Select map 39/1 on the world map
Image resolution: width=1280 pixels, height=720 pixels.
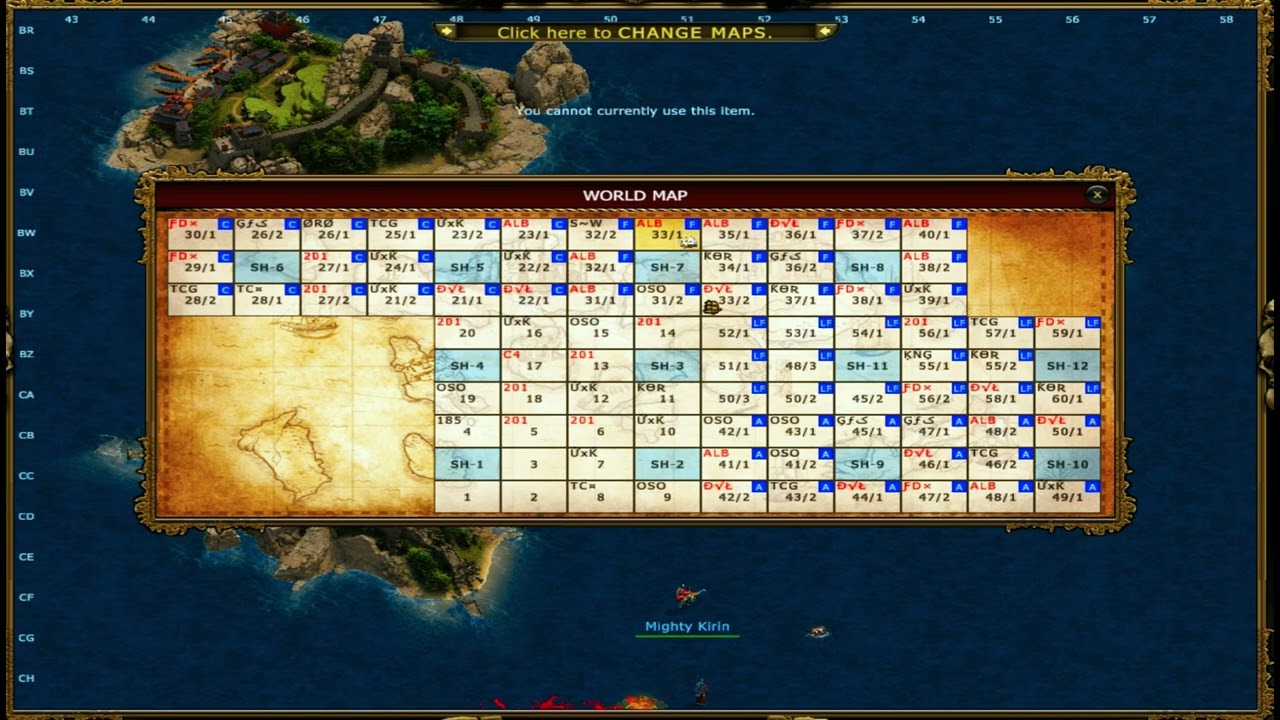click(x=934, y=300)
